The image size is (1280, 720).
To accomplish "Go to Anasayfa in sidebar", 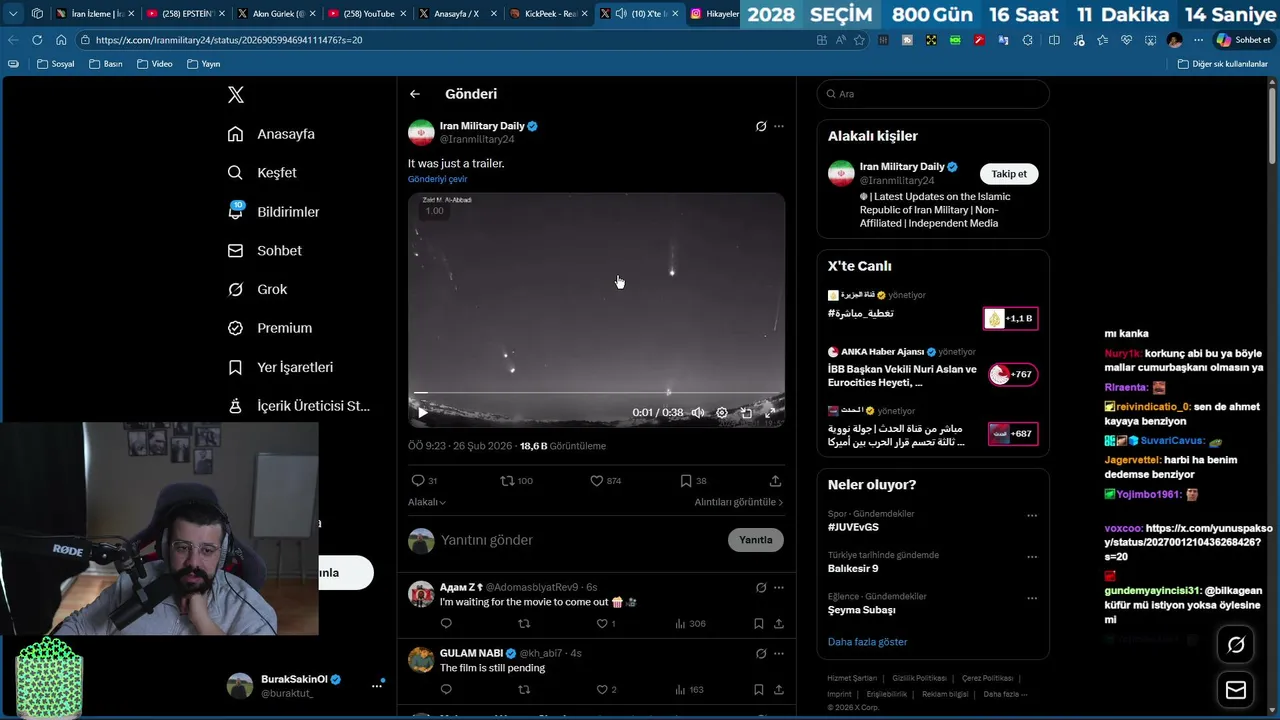I will tap(271, 134).
